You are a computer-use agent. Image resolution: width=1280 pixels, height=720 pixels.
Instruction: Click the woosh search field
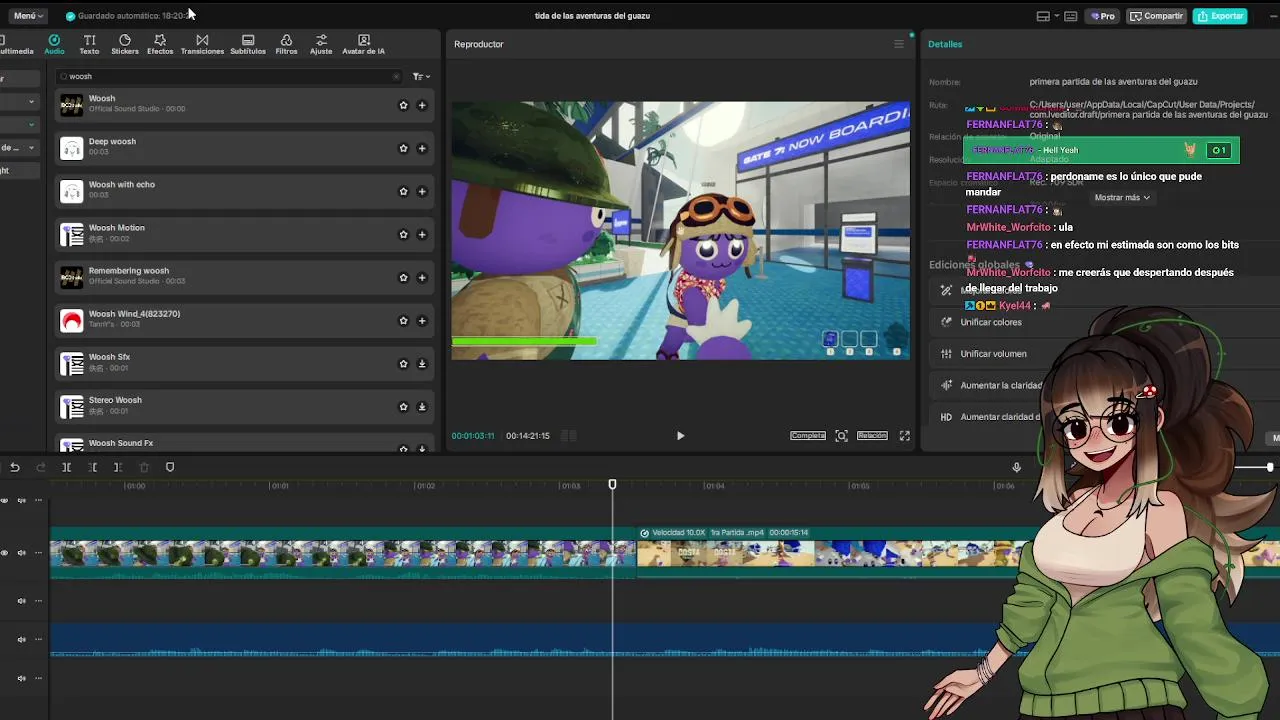(x=228, y=76)
